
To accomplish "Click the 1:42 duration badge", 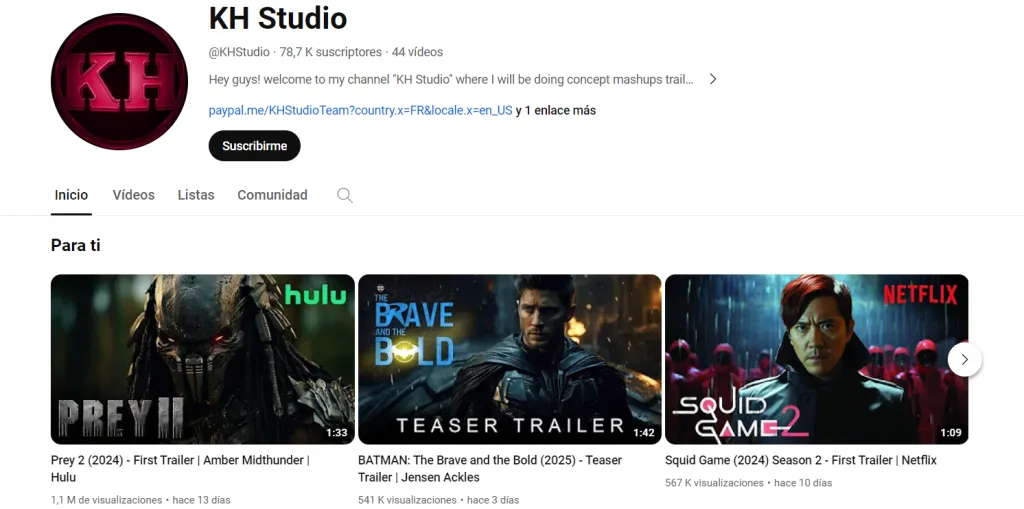I will [643, 433].
